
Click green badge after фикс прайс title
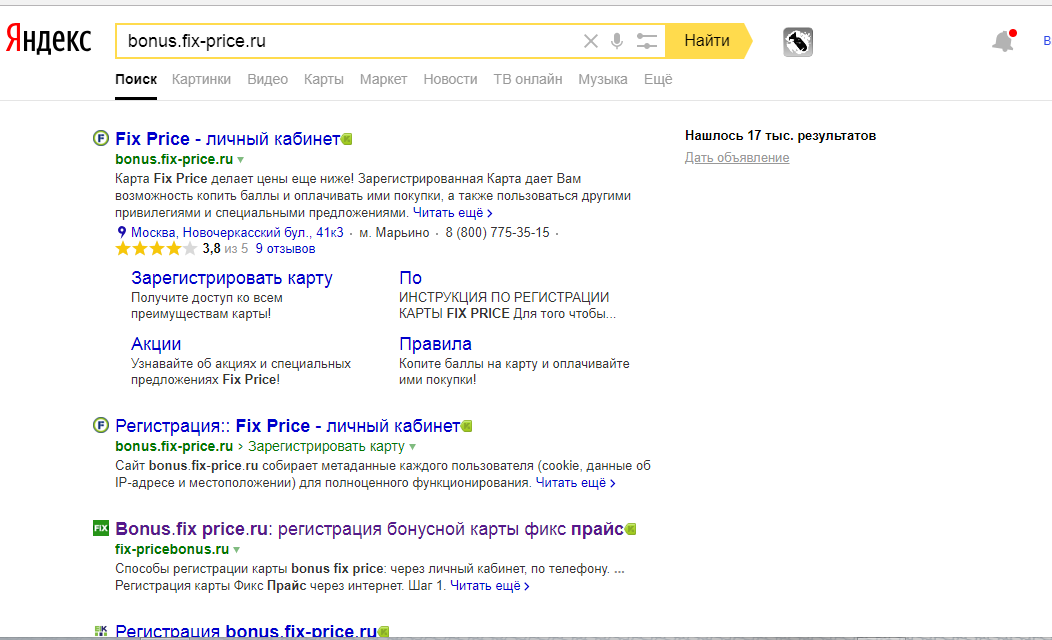pos(631,529)
